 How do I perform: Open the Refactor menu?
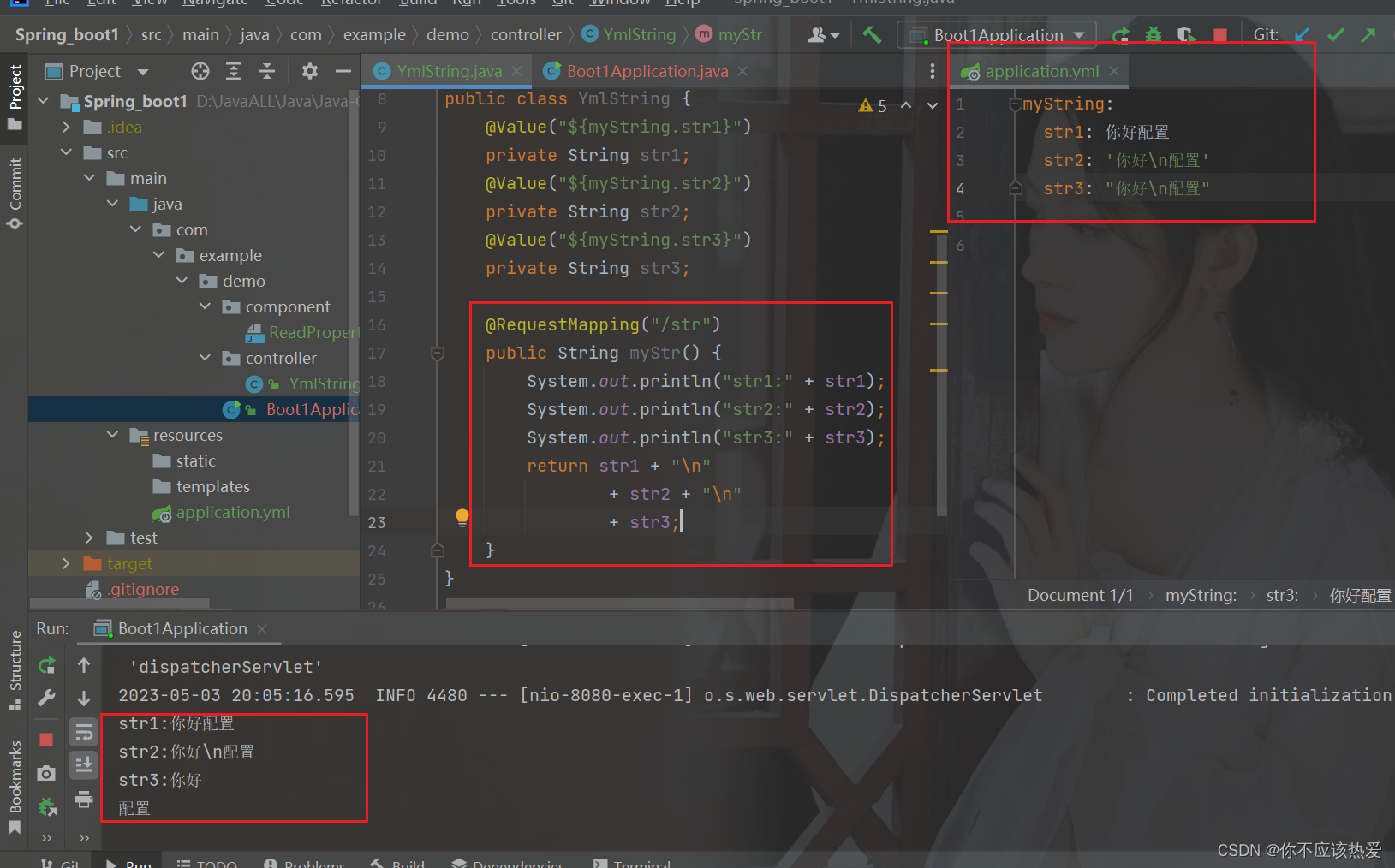(351, 3)
